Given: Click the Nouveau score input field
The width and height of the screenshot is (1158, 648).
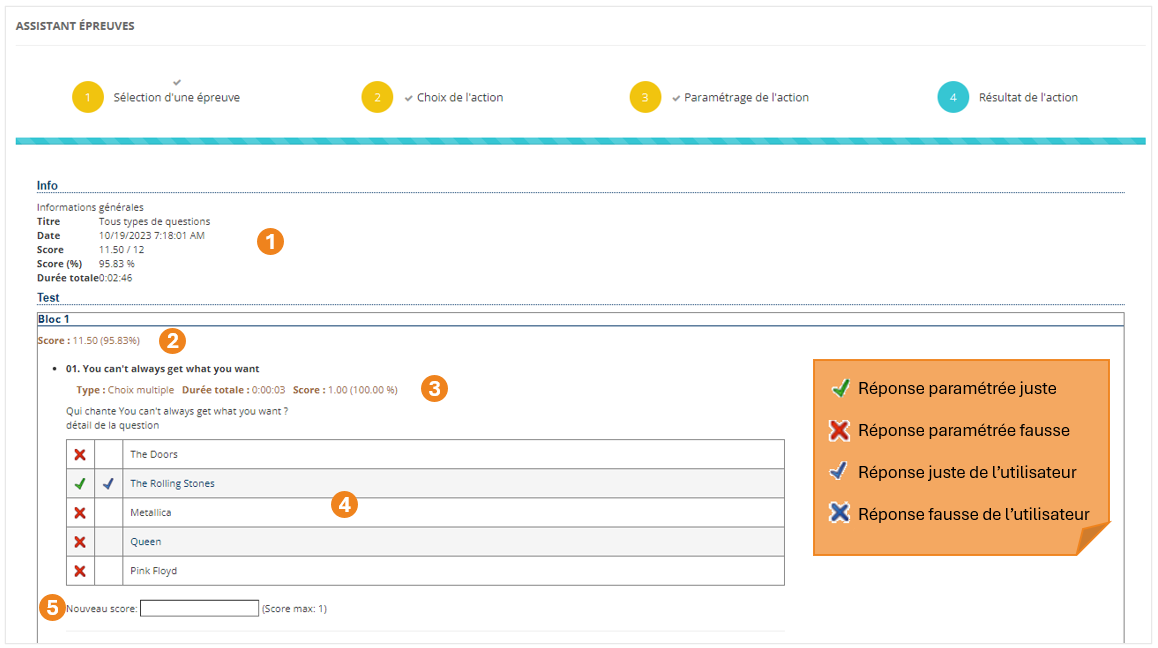Looking at the screenshot, I should pyautogui.click(x=199, y=608).
